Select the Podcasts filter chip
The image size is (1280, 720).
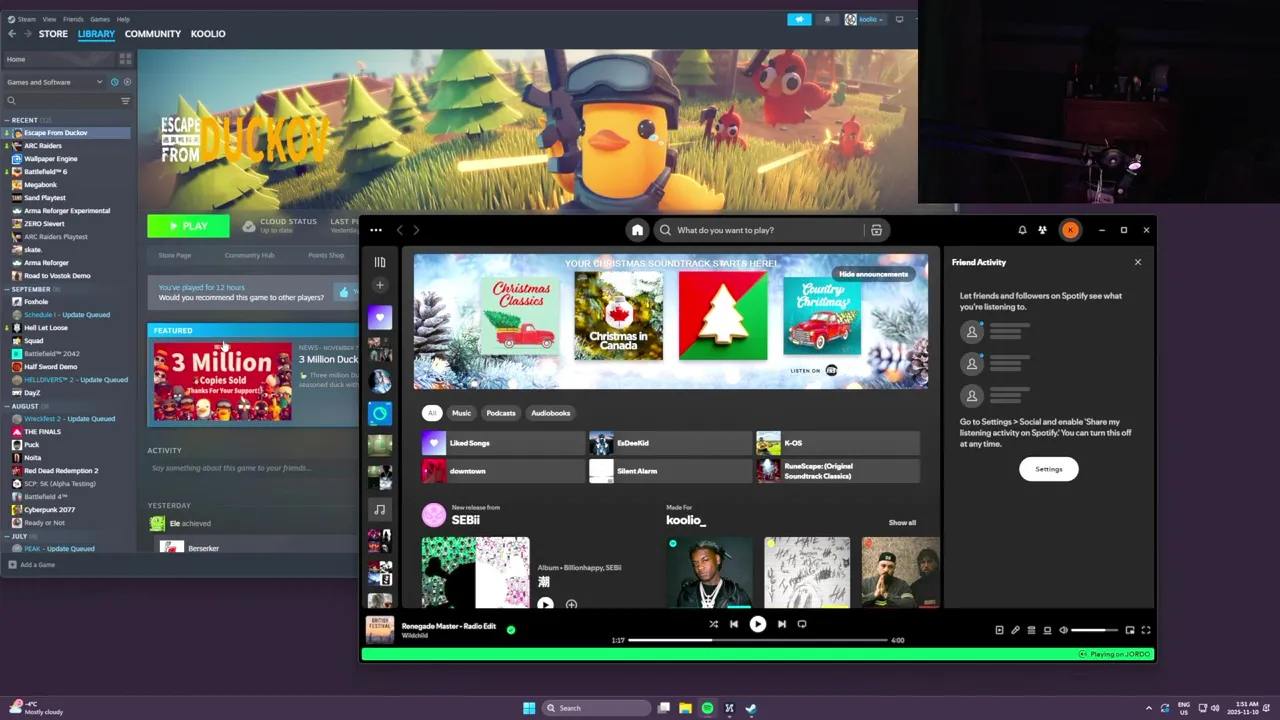click(501, 413)
